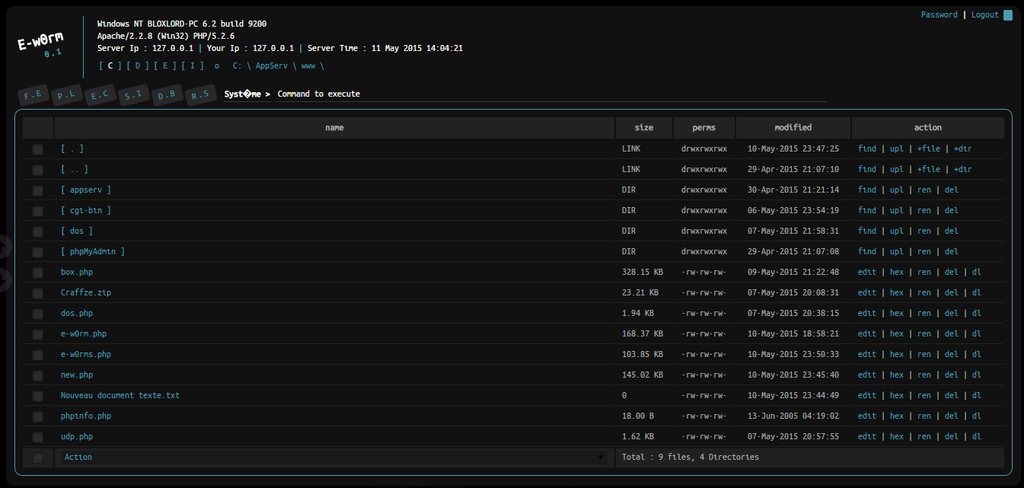
Task: Tick the checkbox for box.php
Action: (38, 272)
